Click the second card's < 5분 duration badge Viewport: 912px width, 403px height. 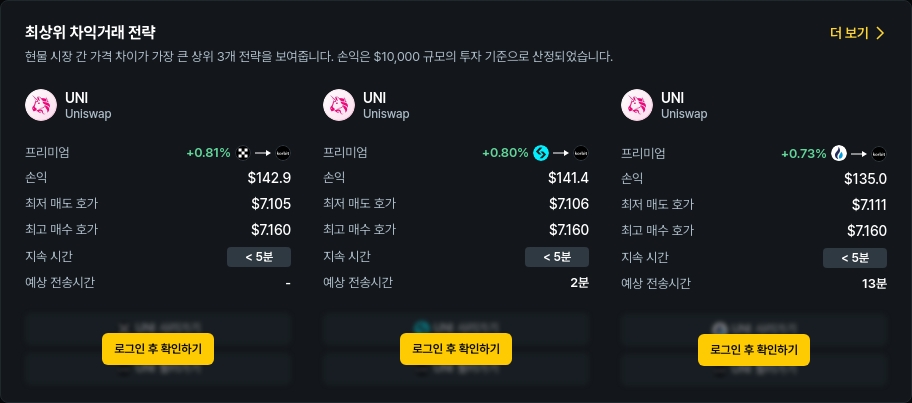coord(557,257)
